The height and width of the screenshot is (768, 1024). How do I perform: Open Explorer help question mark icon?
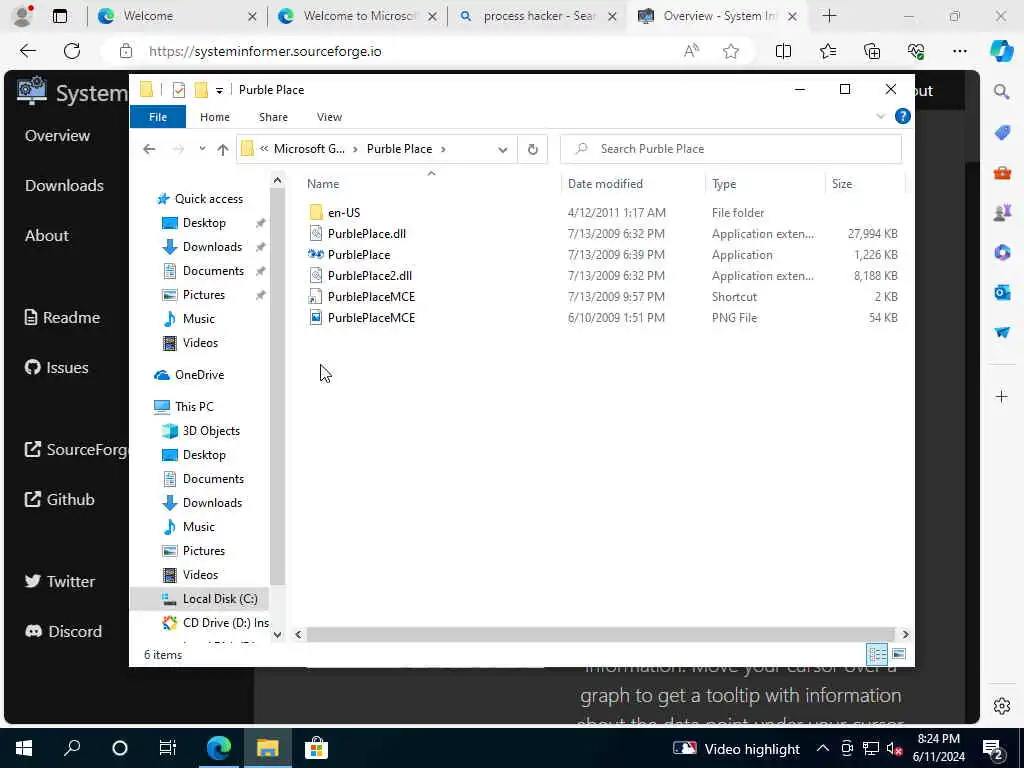[903, 116]
